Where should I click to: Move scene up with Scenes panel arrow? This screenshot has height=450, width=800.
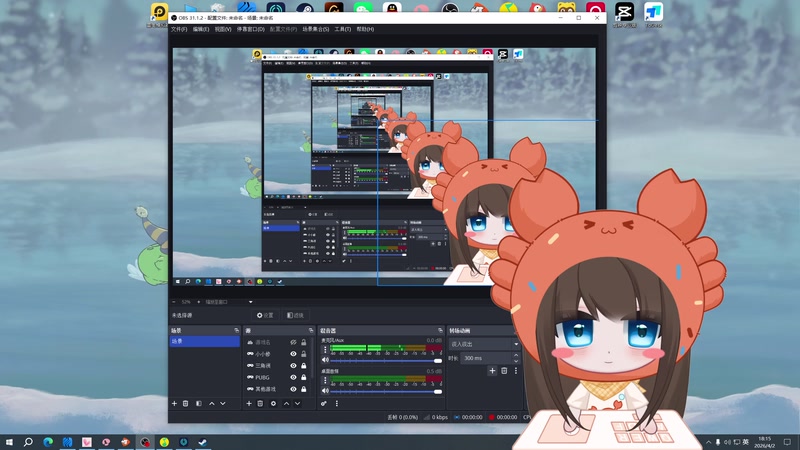coord(212,404)
